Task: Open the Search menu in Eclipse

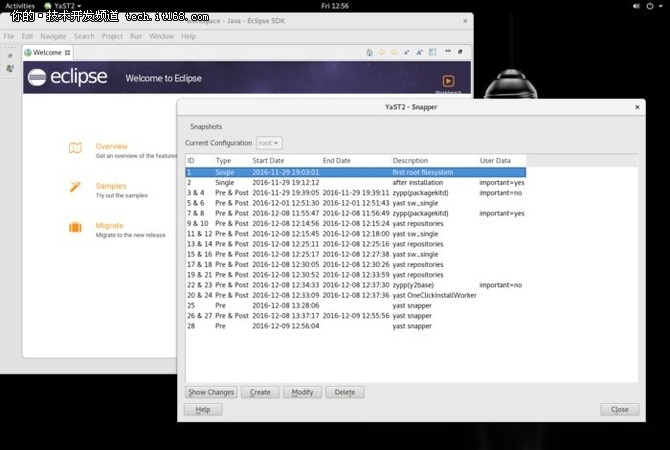Action: 84,36
